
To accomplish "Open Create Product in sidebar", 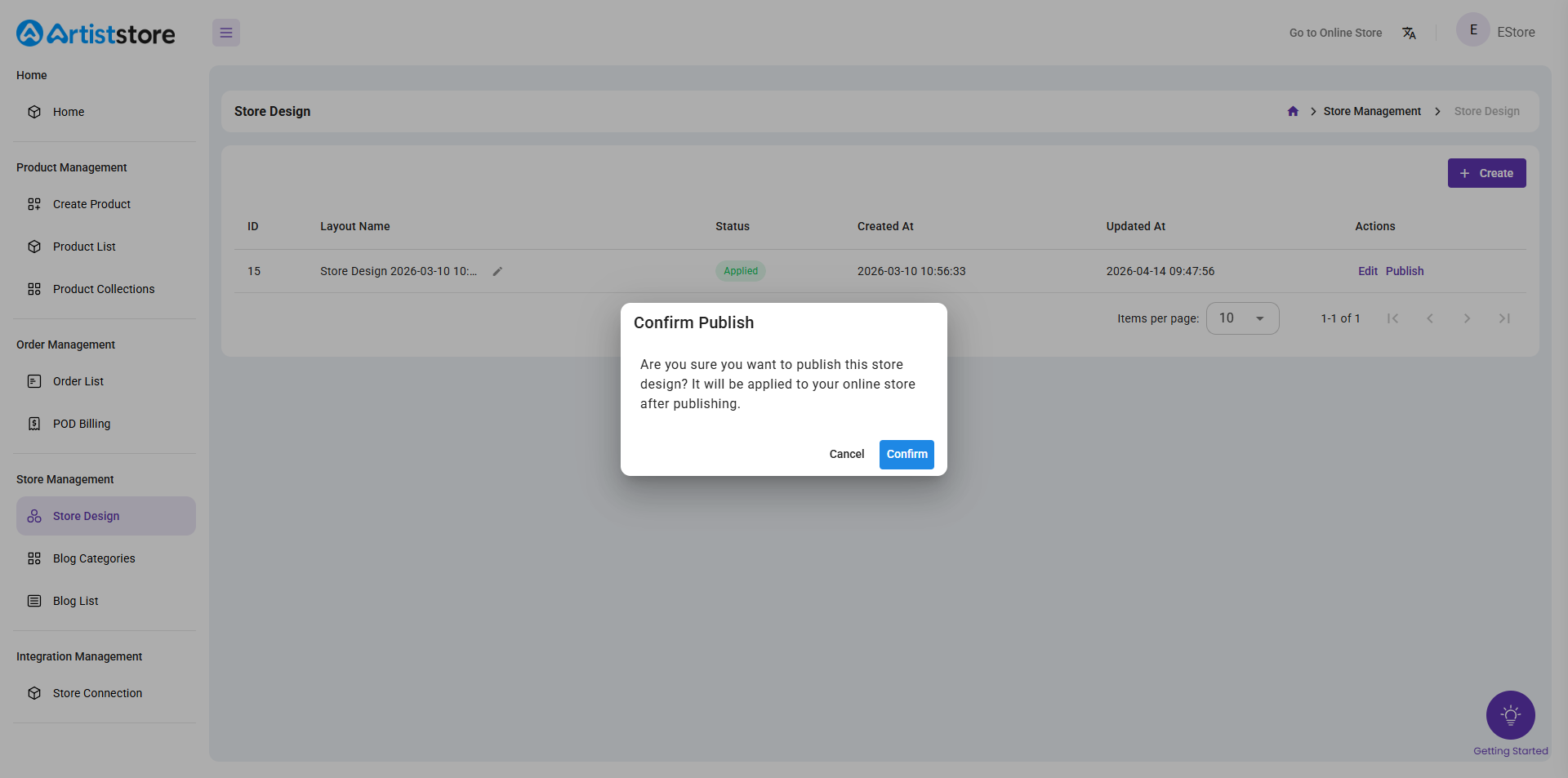I will (x=106, y=204).
